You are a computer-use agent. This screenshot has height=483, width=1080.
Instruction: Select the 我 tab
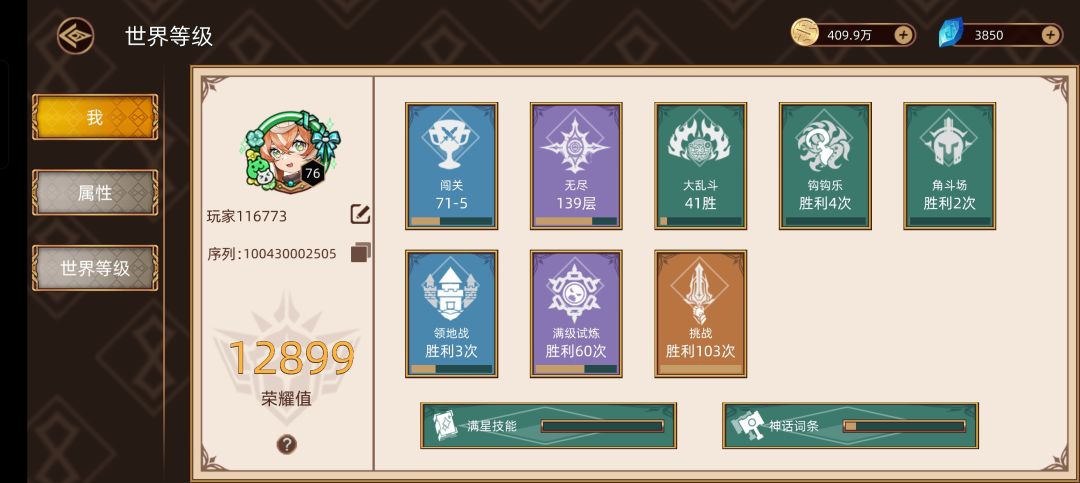(x=95, y=117)
